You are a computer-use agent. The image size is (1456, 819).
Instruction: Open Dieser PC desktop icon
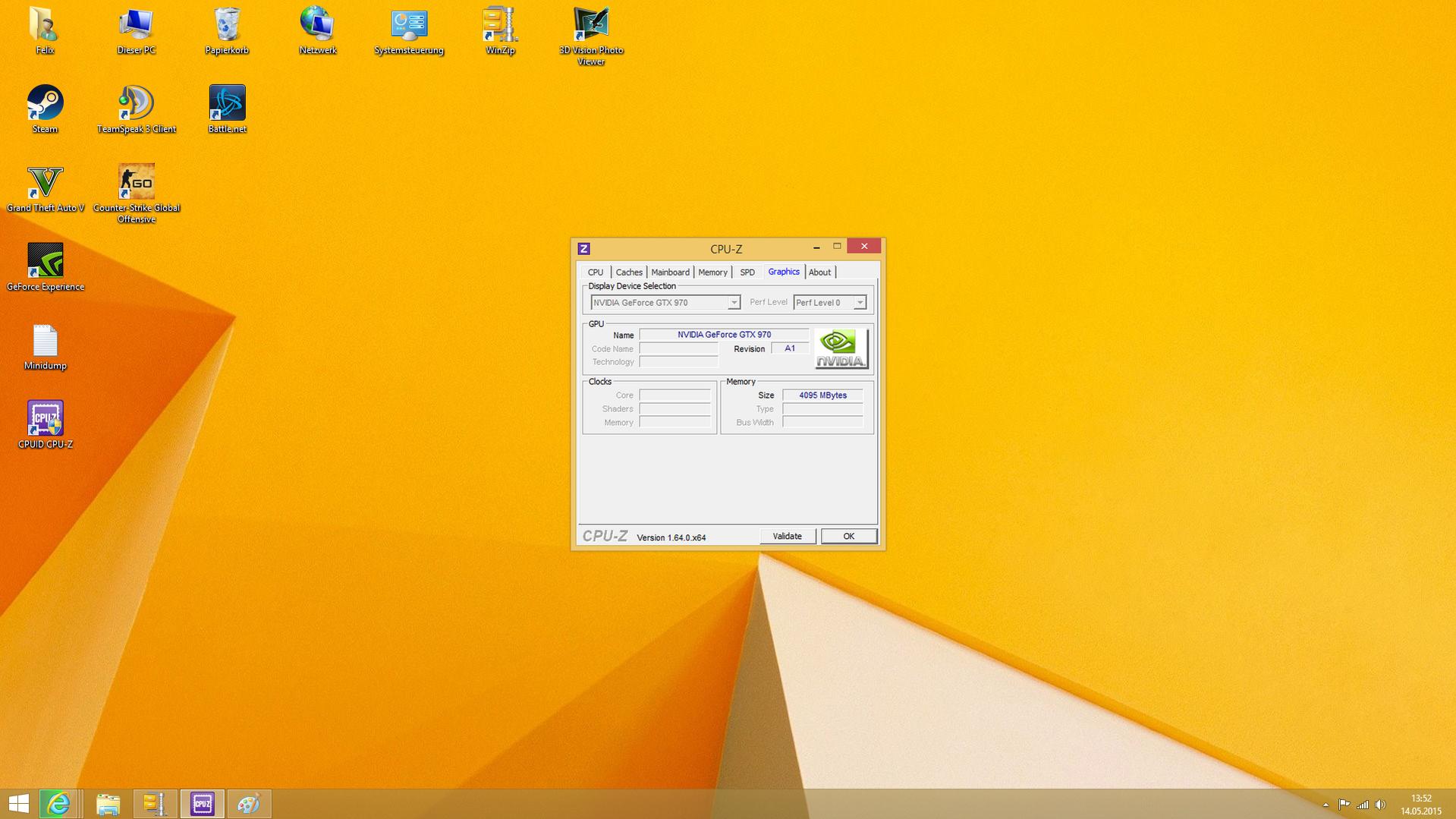[136, 31]
